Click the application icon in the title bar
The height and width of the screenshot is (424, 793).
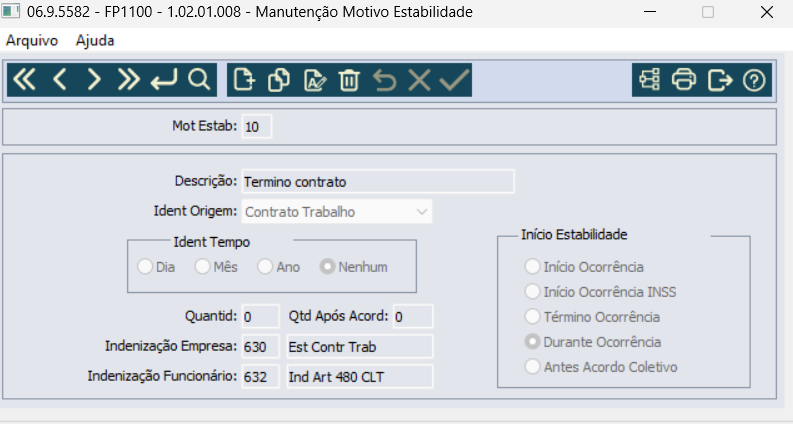(11, 11)
